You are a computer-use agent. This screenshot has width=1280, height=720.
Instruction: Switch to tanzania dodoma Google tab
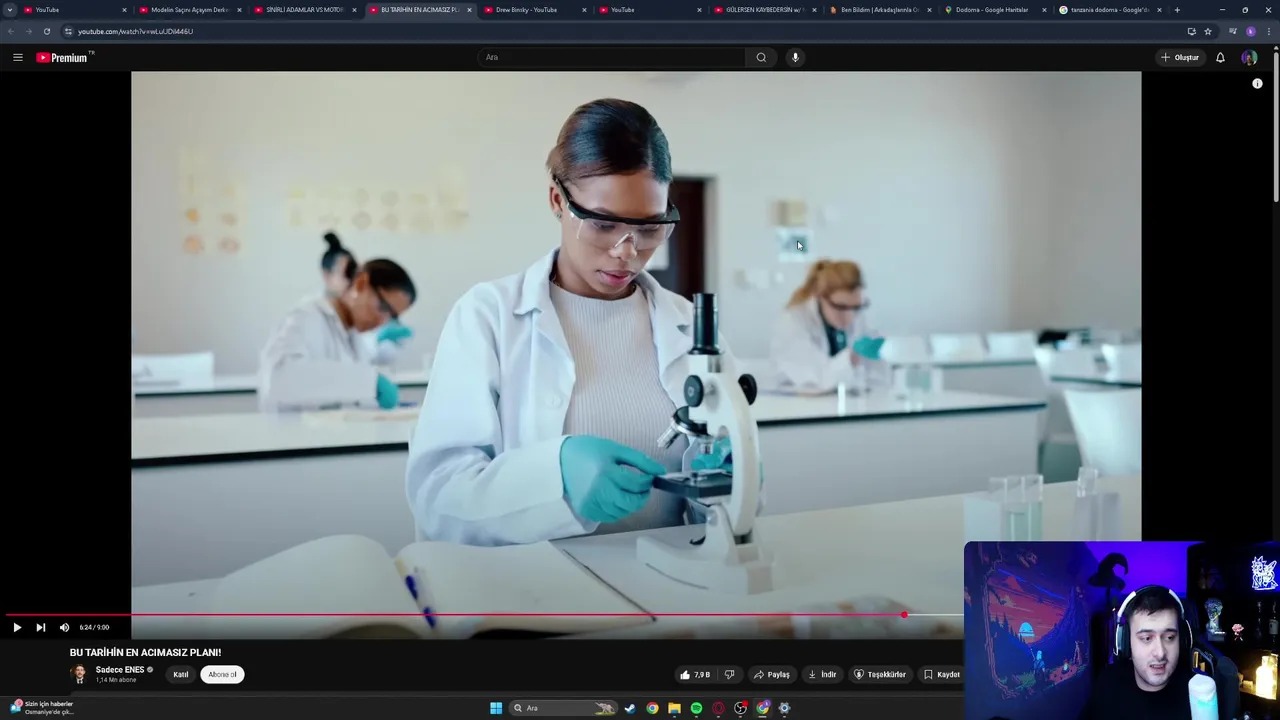click(1110, 10)
